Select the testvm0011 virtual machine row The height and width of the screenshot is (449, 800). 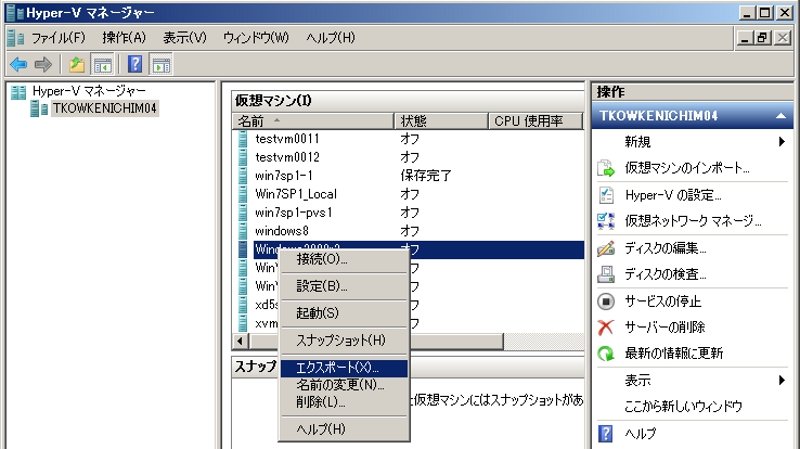[x=409, y=139]
